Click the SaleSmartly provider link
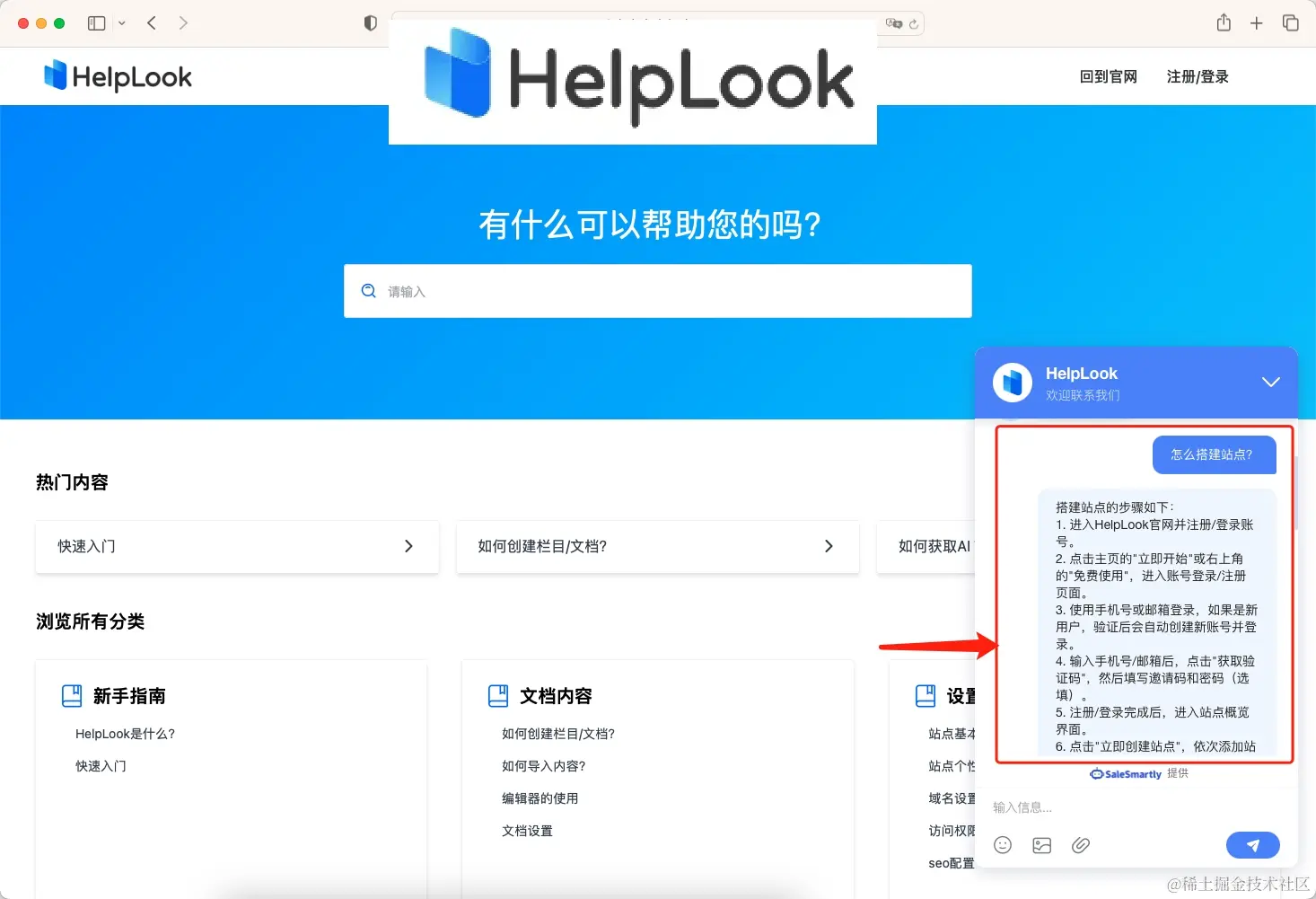The image size is (1316, 899). pyautogui.click(x=1126, y=774)
